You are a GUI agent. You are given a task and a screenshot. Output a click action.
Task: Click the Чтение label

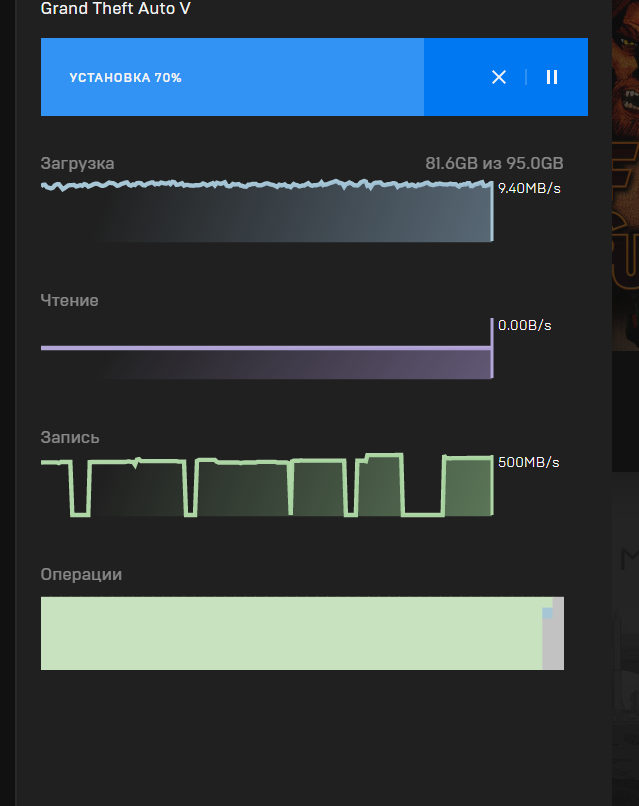tap(69, 300)
